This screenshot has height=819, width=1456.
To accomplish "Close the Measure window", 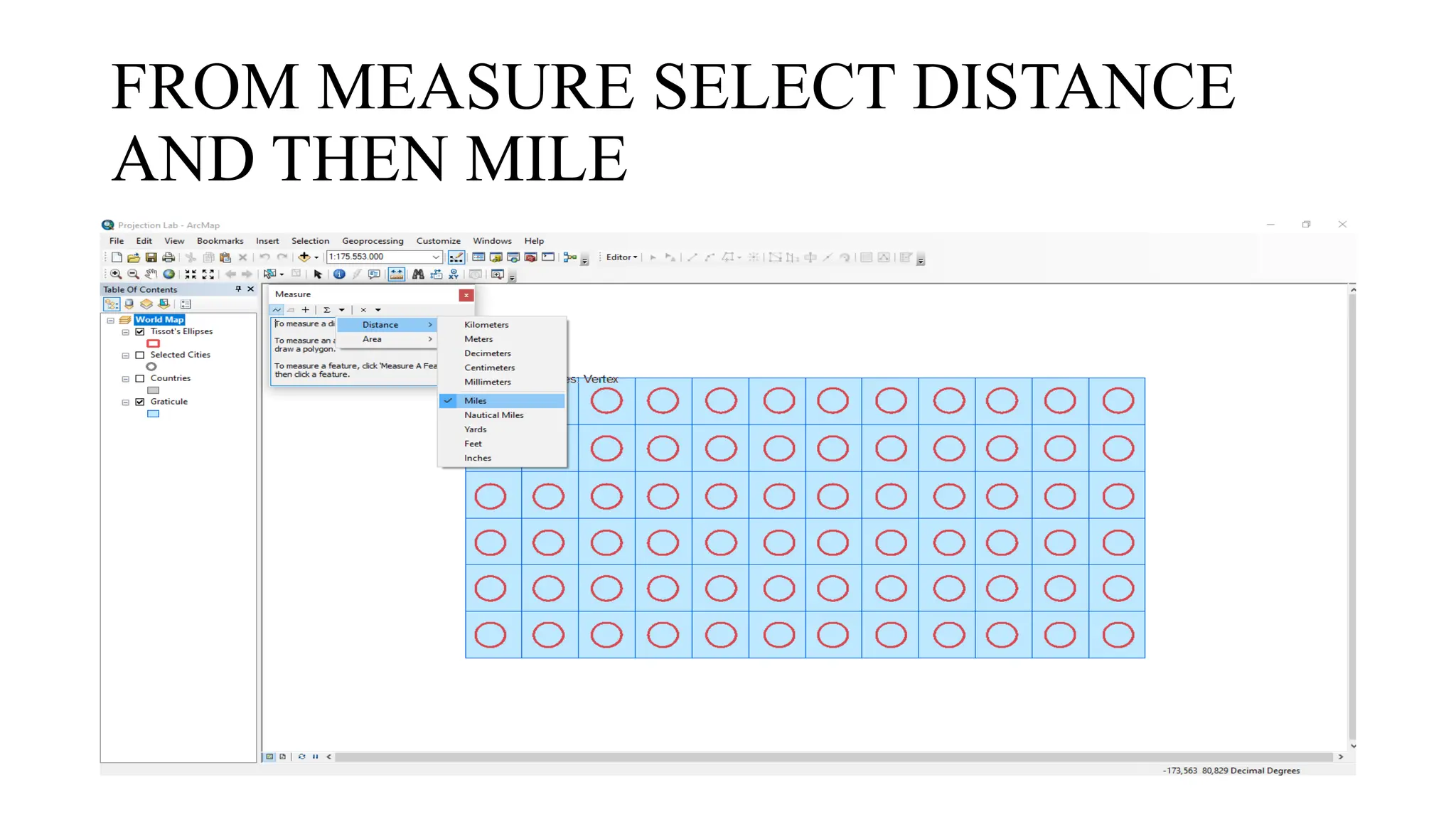I will (x=466, y=295).
